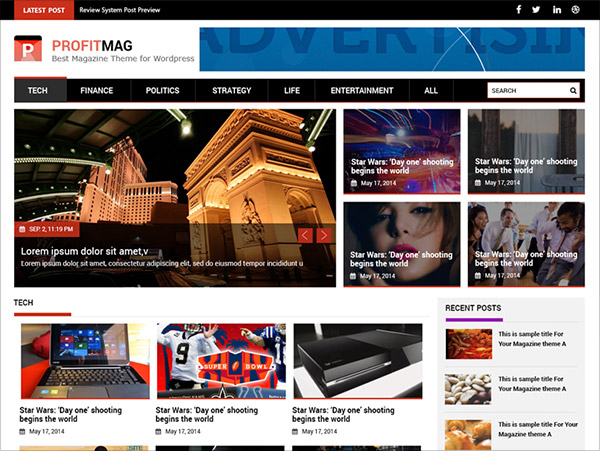Screen dimensions: 600x451
Task: Open the LinkedIn social icon
Action: pyautogui.click(x=557, y=10)
